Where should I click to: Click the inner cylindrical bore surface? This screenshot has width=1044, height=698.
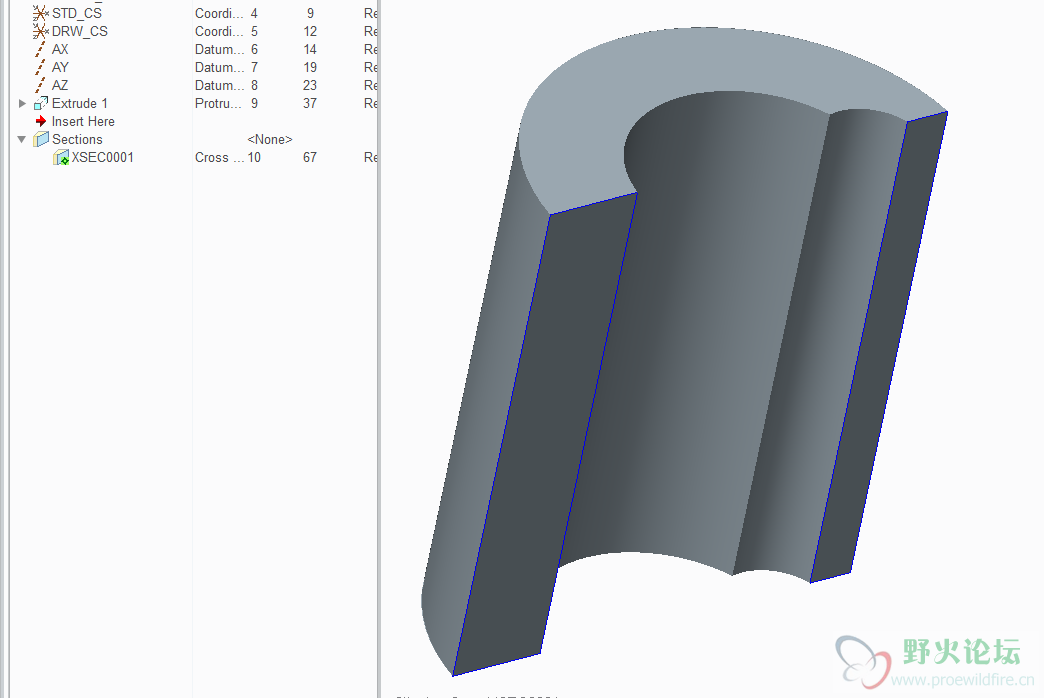click(x=692, y=333)
